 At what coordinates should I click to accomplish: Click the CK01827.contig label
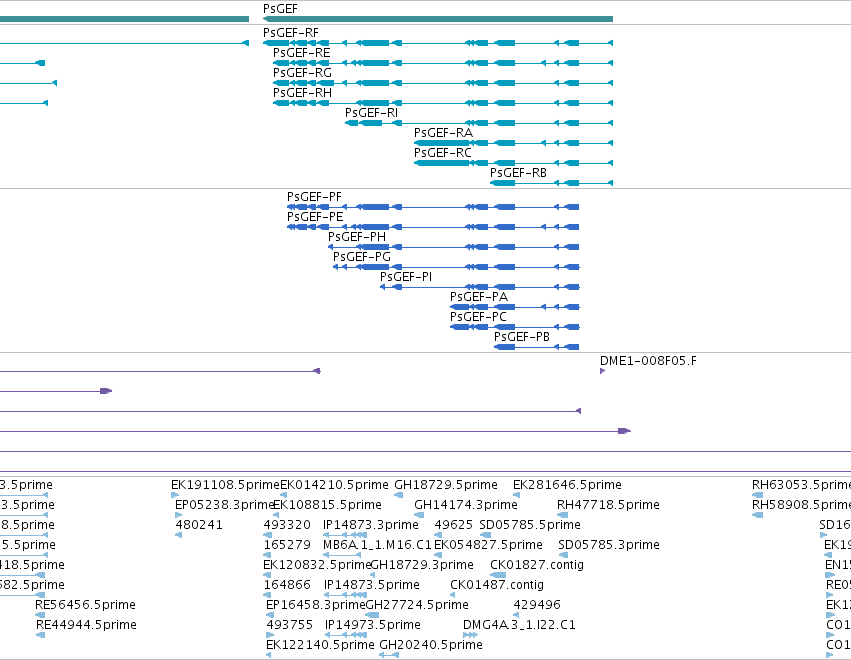point(537,565)
